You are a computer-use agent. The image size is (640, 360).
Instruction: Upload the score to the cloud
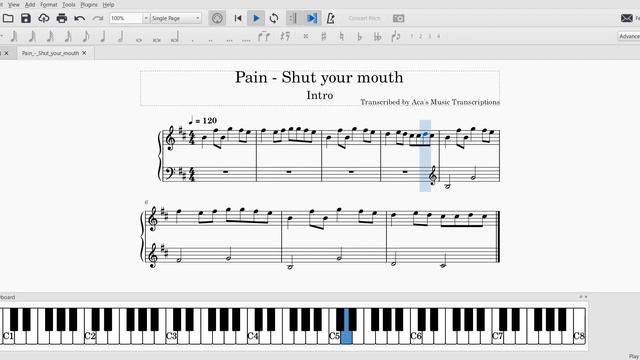click(x=44, y=18)
